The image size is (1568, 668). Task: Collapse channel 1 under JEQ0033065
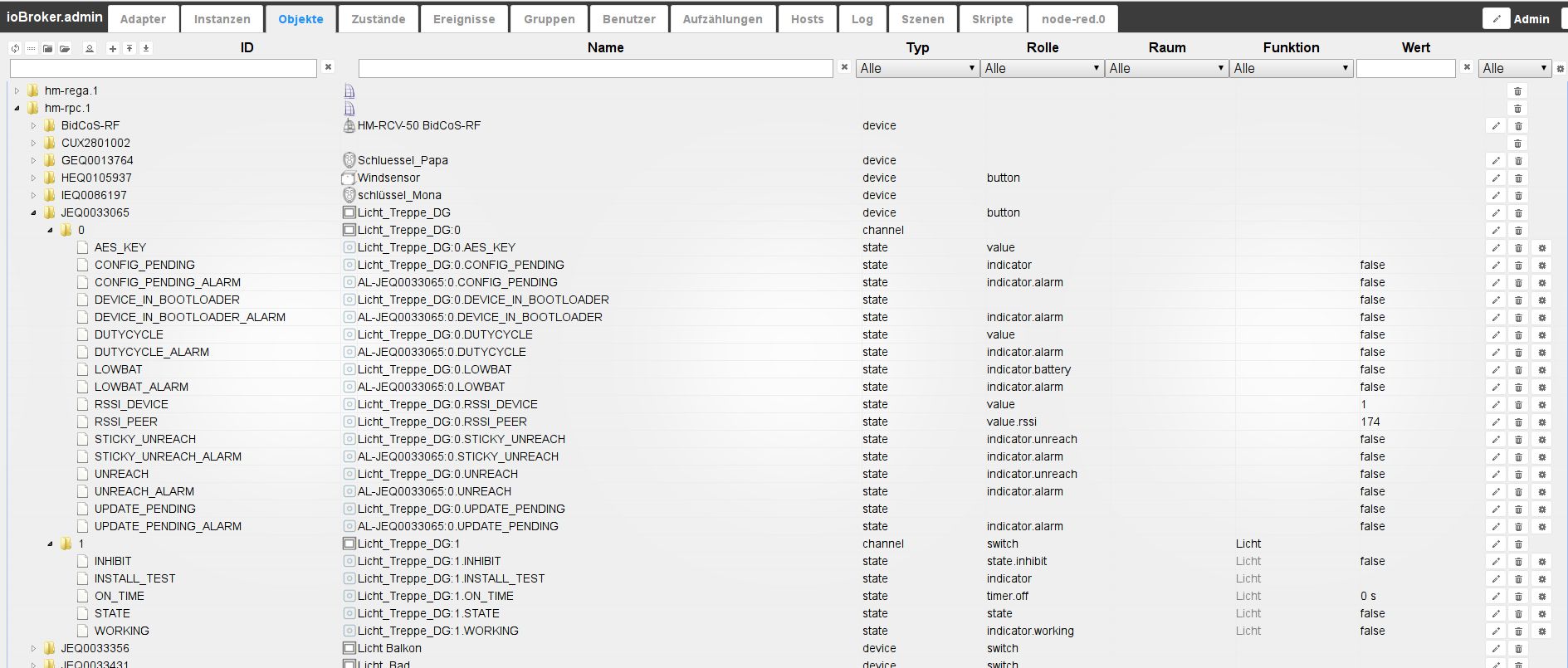coord(50,544)
